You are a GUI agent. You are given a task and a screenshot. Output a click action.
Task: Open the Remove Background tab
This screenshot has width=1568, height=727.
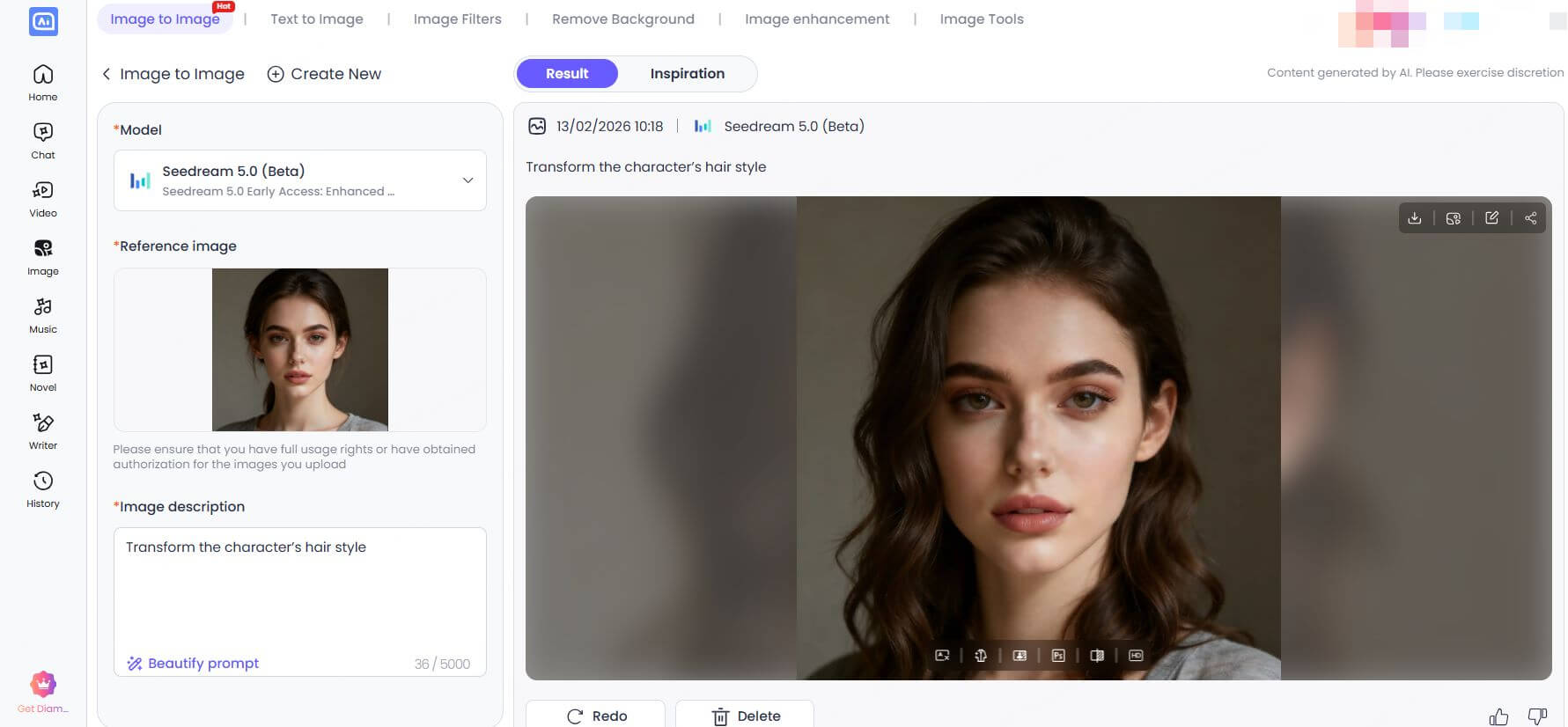[x=623, y=18]
